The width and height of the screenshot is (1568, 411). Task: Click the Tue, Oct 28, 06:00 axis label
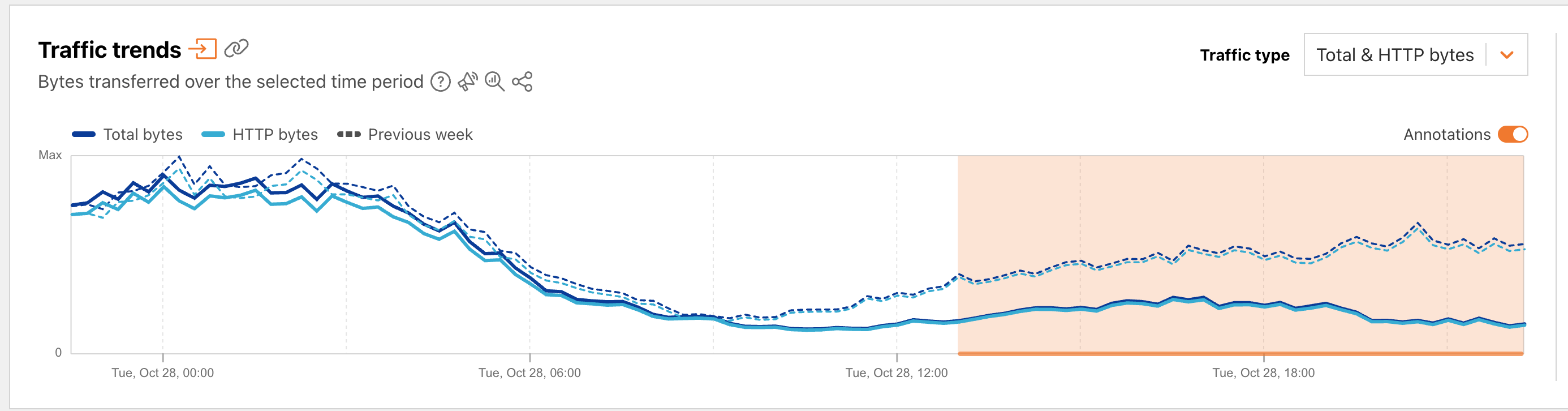529,373
